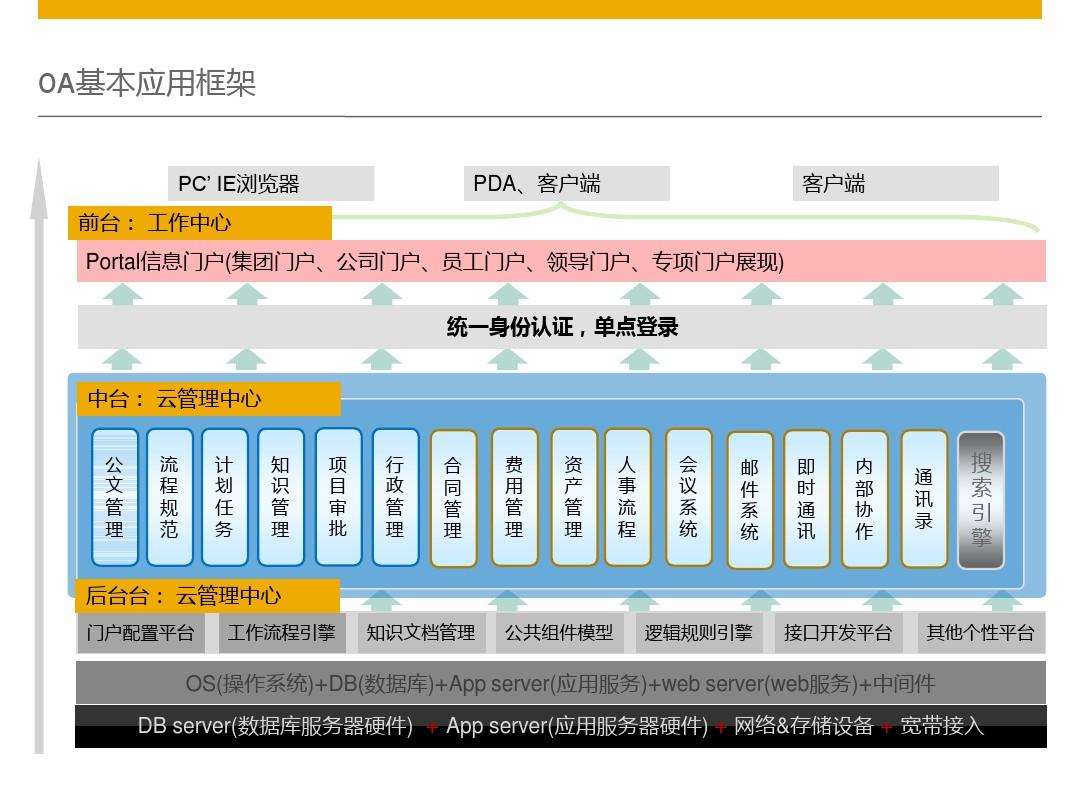Screen dimensions: 1080x810
Task: Click the 人事流程 module box
Action: (627, 497)
